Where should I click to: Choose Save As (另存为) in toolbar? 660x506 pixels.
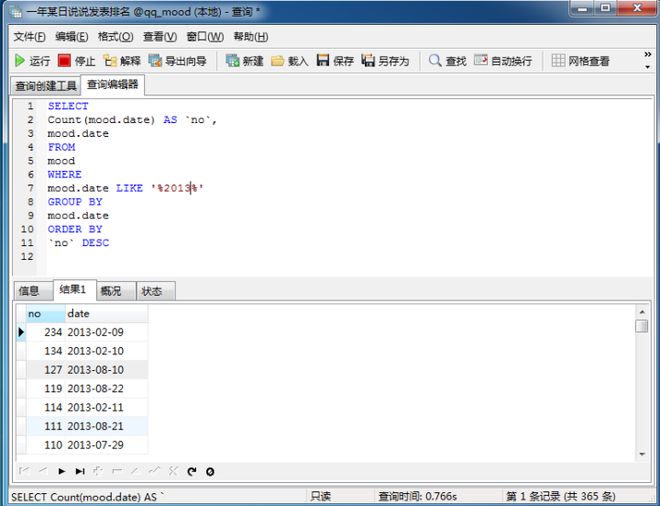(x=385, y=61)
